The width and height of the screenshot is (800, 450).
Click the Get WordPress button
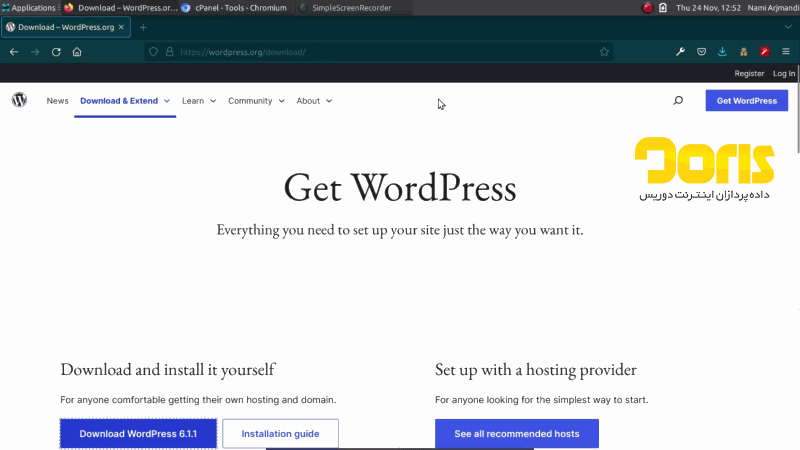click(746, 101)
